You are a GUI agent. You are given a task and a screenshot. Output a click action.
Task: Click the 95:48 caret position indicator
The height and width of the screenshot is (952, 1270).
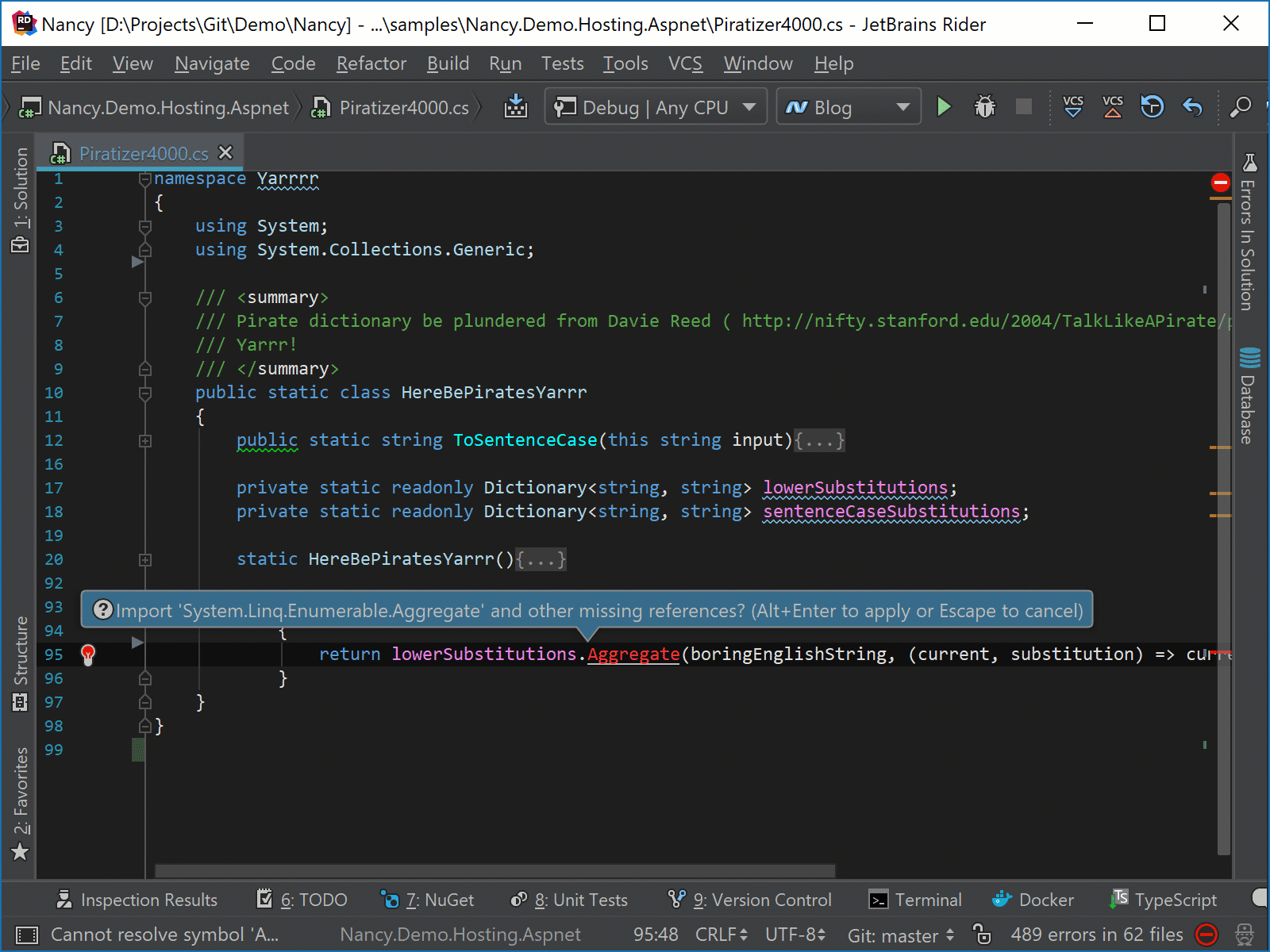coord(656,935)
